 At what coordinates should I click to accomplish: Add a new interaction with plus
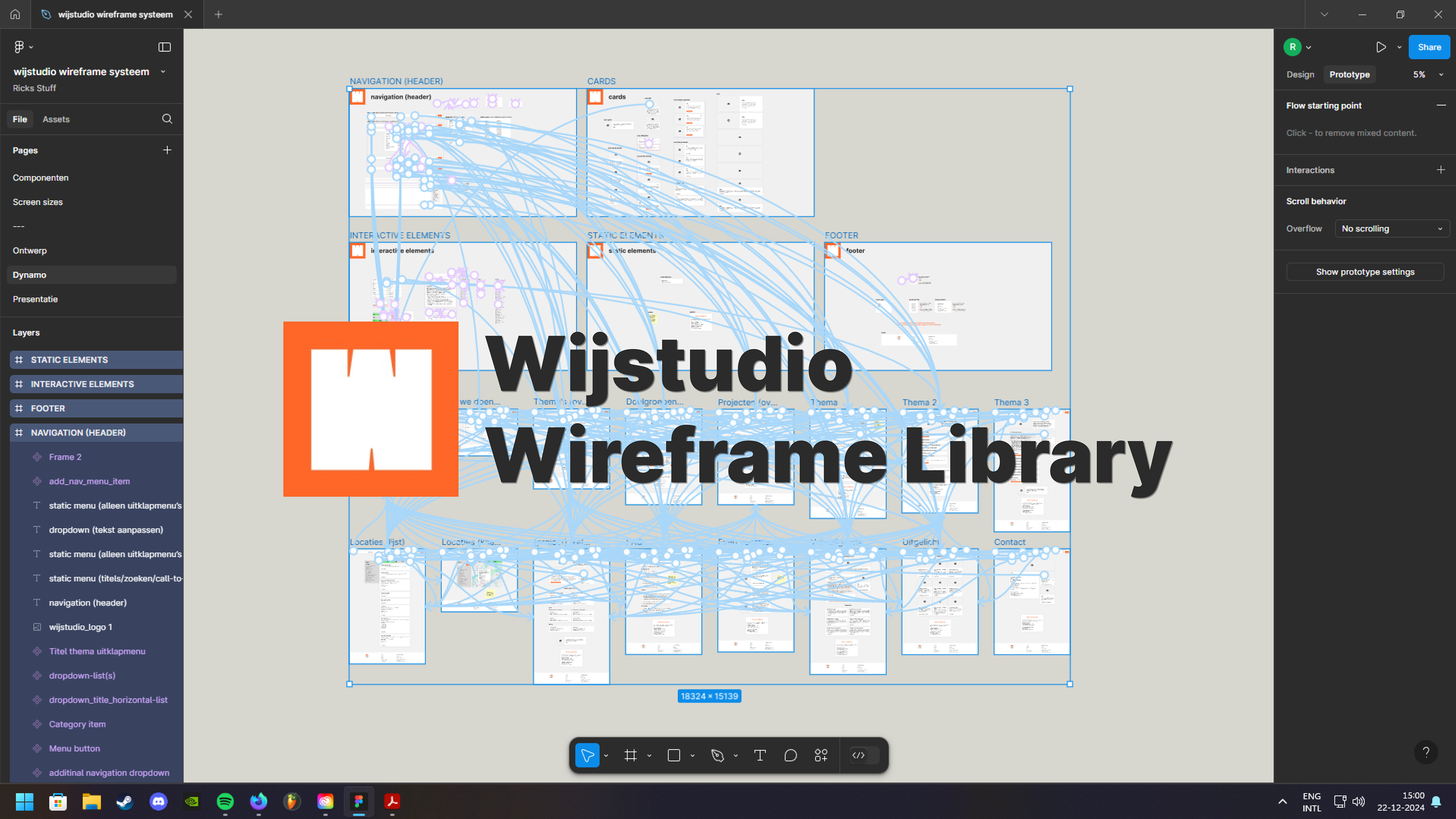coord(1441,169)
